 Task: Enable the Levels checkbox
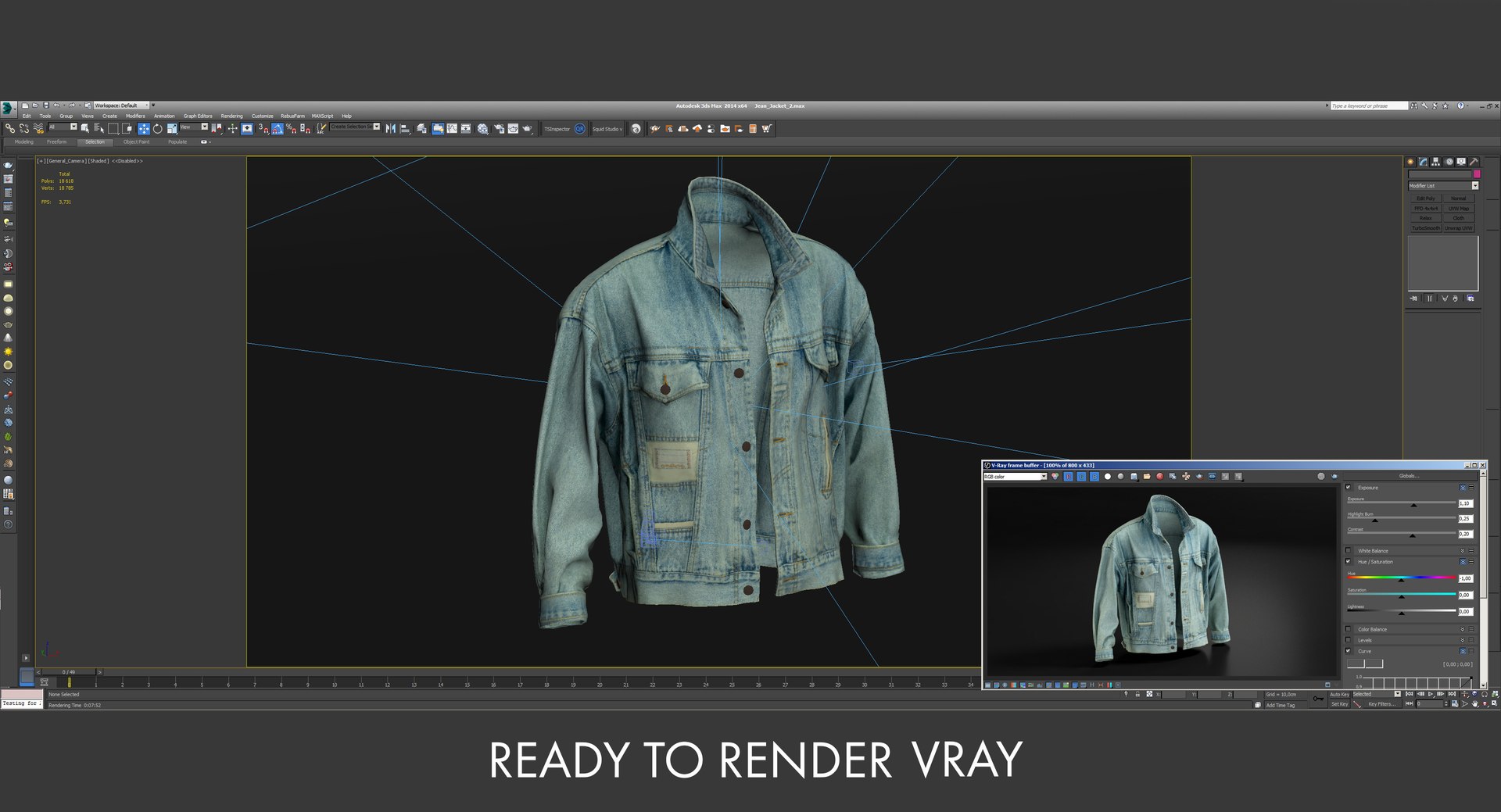pos(1348,640)
